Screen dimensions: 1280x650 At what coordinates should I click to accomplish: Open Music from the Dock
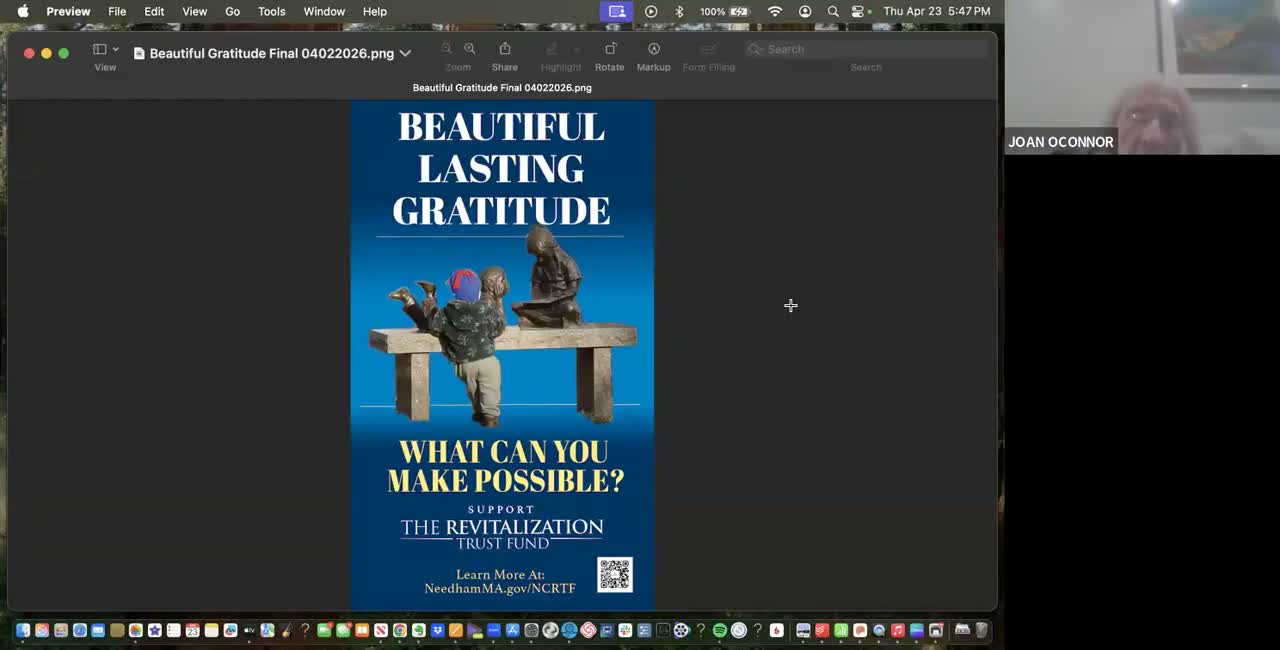(x=898, y=630)
